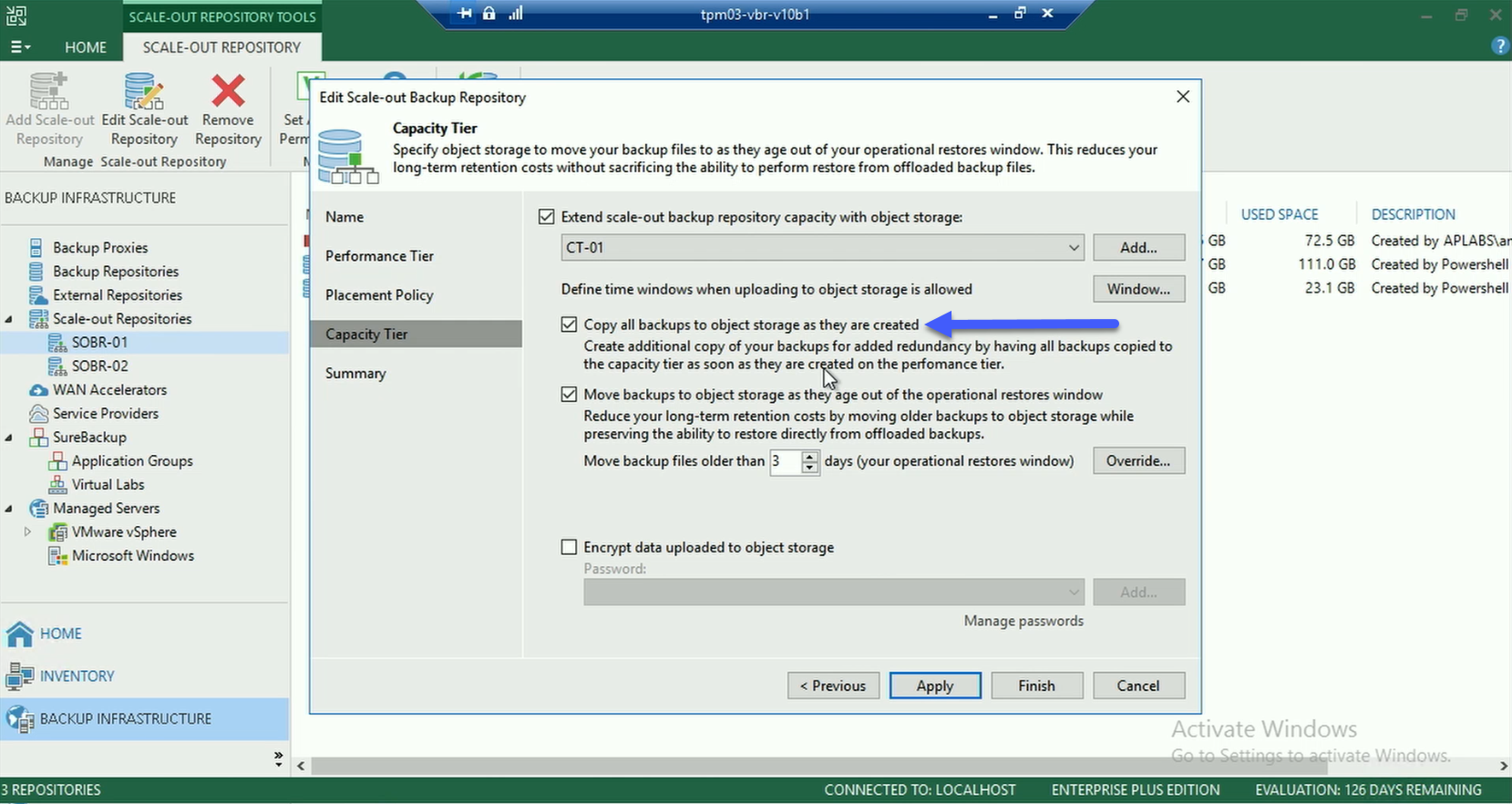Screen dimensions: 1512x804
Task: Click the Override... button
Action: click(1138, 461)
